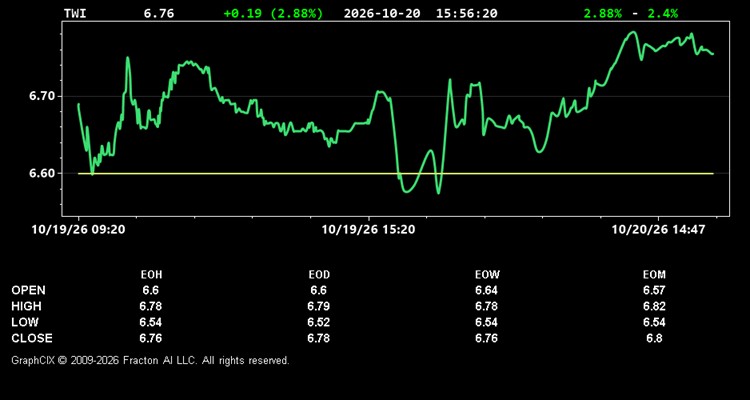The height and width of the screenshot is (400, 750).
Task: Click the EOM HIGH value 6.82
Action: pyautogui.click(x=654, y=306)
